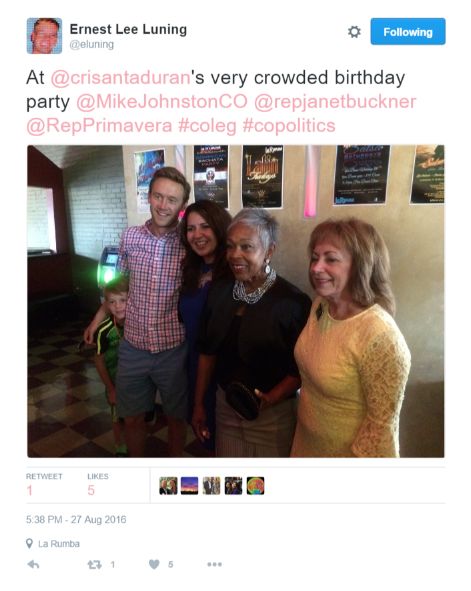Open the @crisantaduran mention link

120,78
